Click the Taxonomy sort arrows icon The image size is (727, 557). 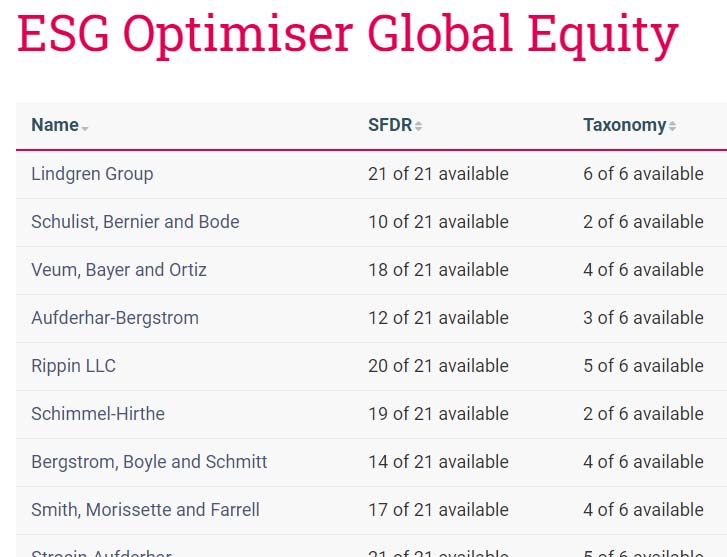[672, 126]
